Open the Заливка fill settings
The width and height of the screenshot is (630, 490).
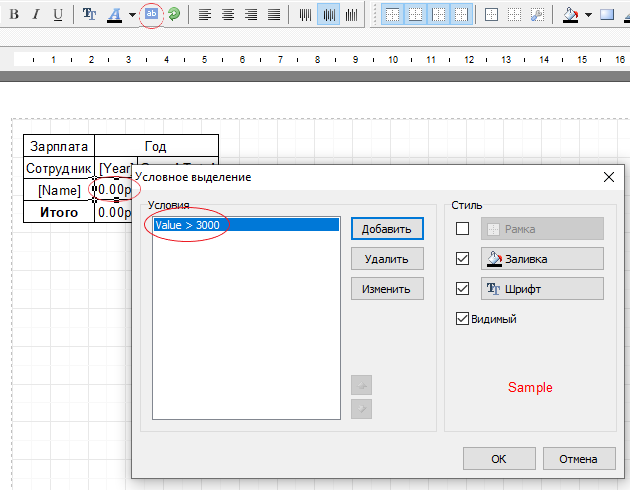click(x=542, y=259)
